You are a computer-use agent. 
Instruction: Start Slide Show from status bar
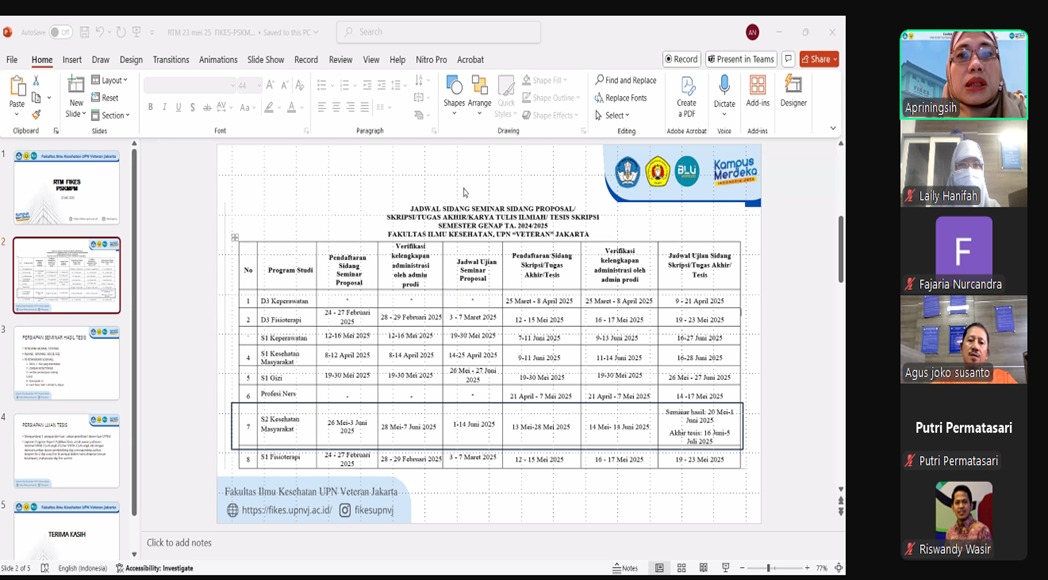[725, 568]
